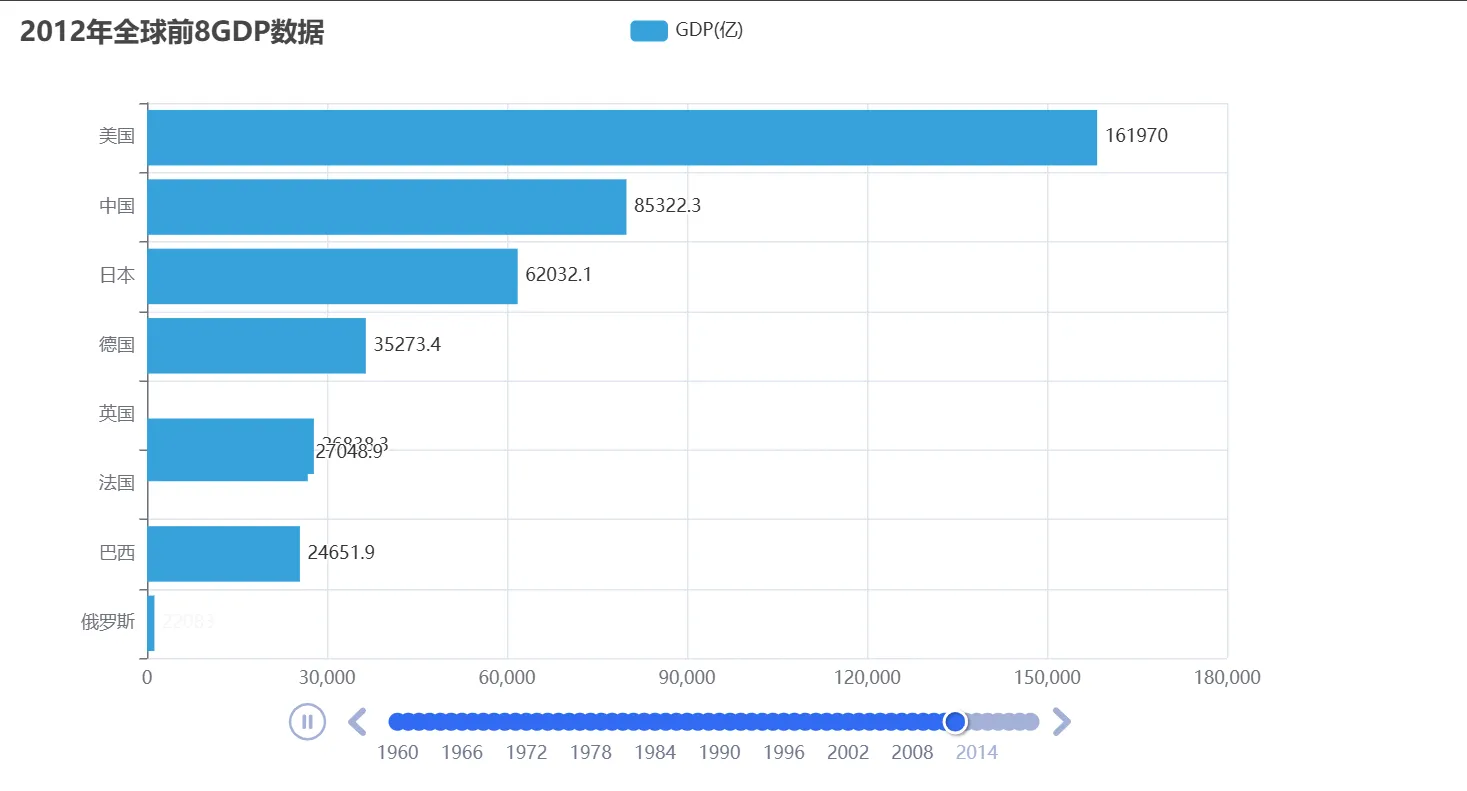Toggle the GDP(亿) legend series
1467x791 pixels.
pyautogui.click(x=709, y=30)
